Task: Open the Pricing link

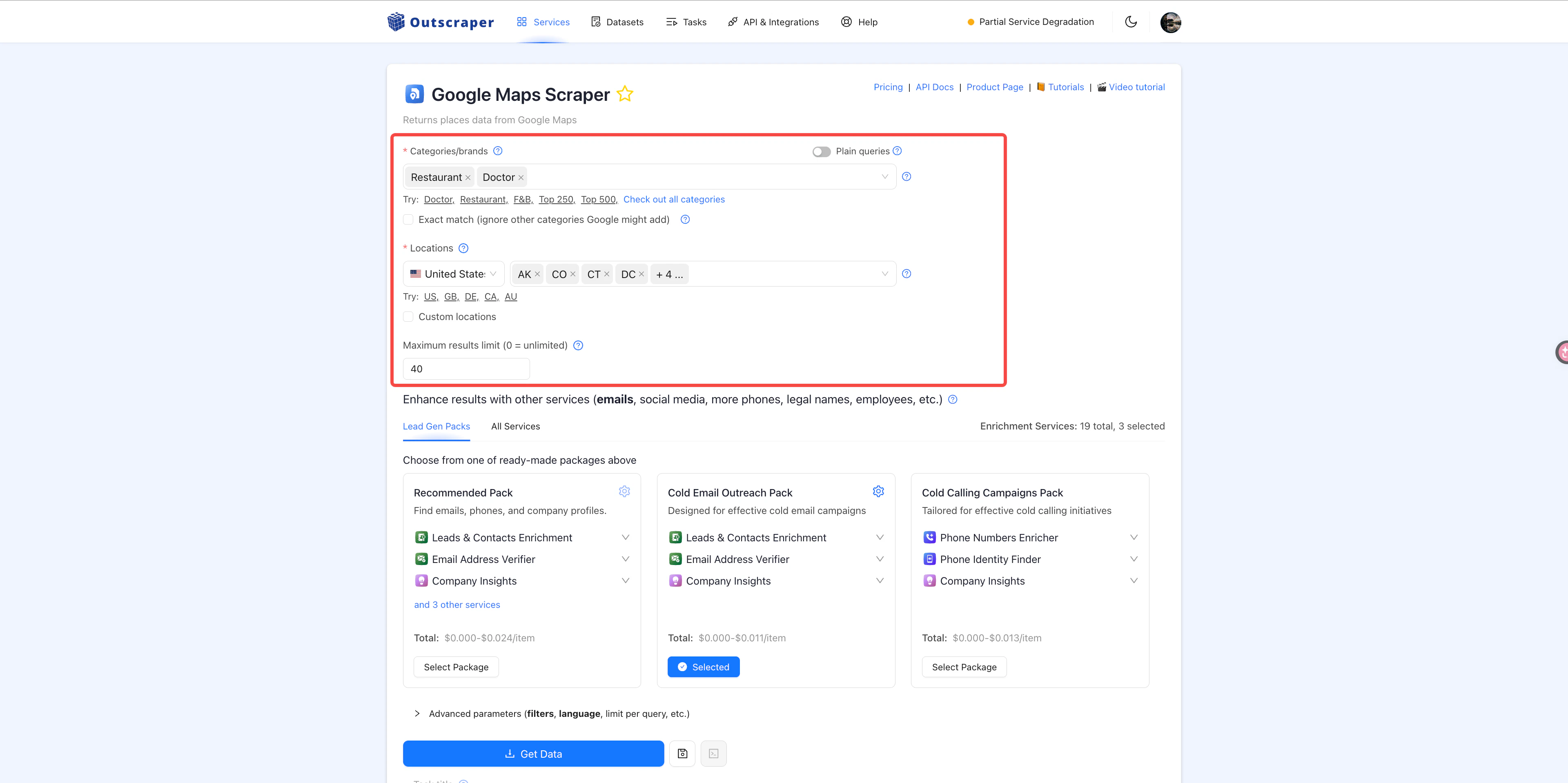Action: pyautogui.click(x=888, y=87)
